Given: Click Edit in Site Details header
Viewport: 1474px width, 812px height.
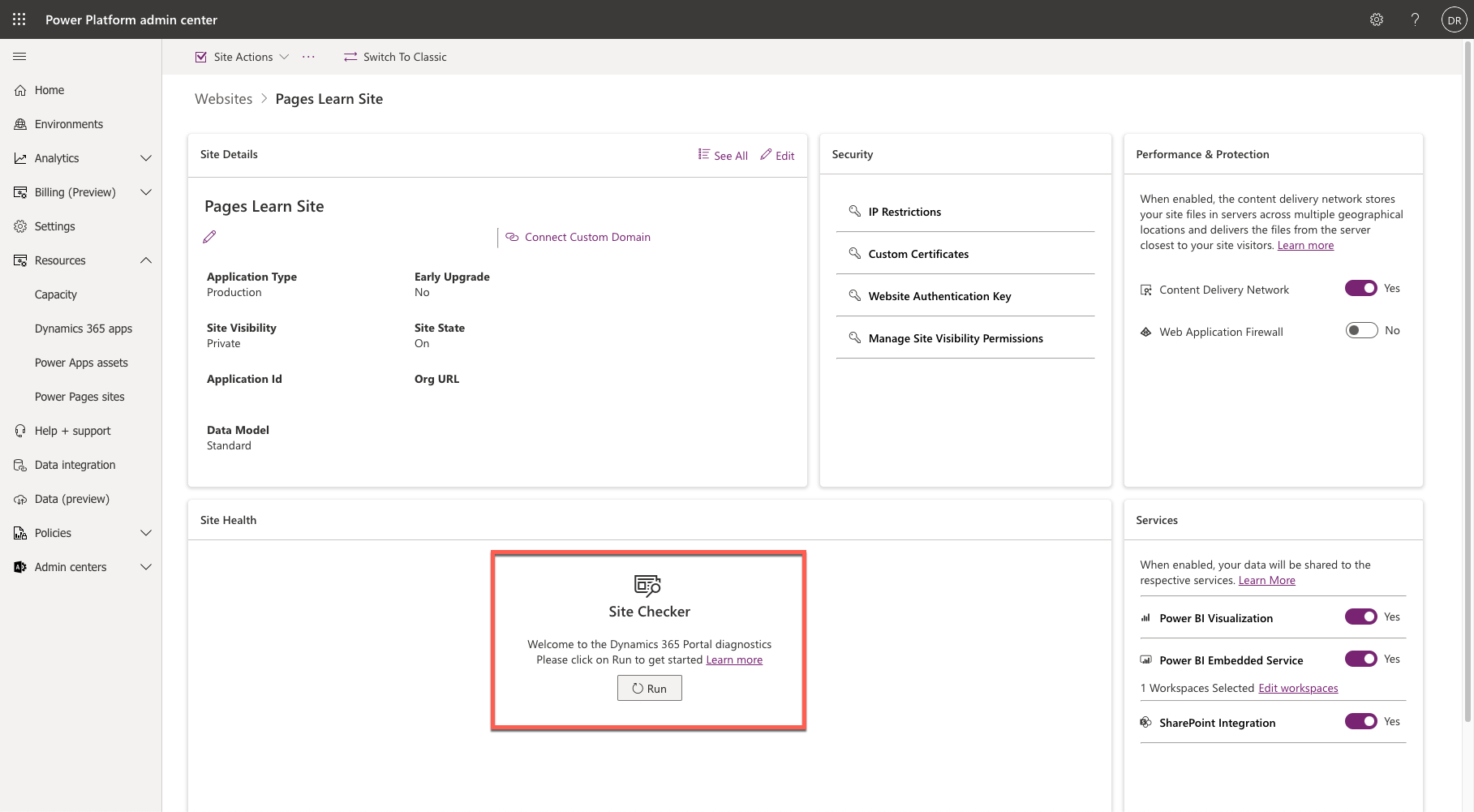Looking at the screenshot, I should pyautogui.click(x=777, y=155).
